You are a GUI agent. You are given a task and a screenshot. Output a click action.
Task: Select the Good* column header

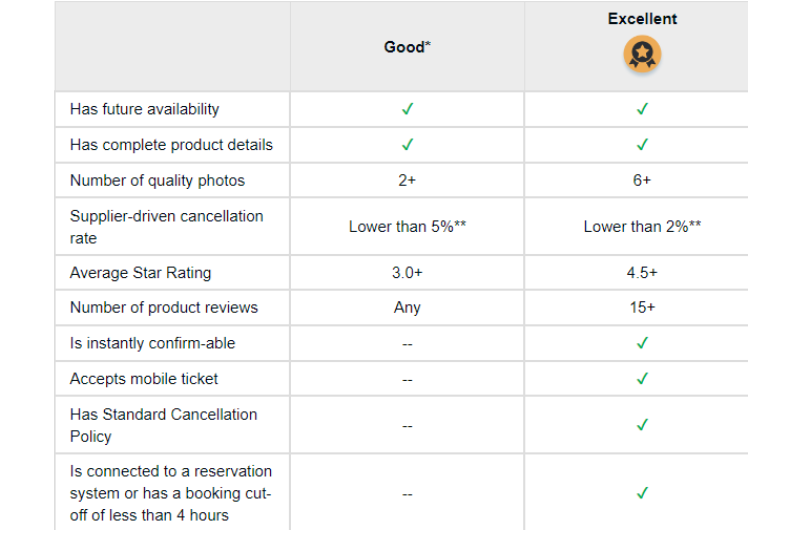pyautogui.click(x=407, y=47)
